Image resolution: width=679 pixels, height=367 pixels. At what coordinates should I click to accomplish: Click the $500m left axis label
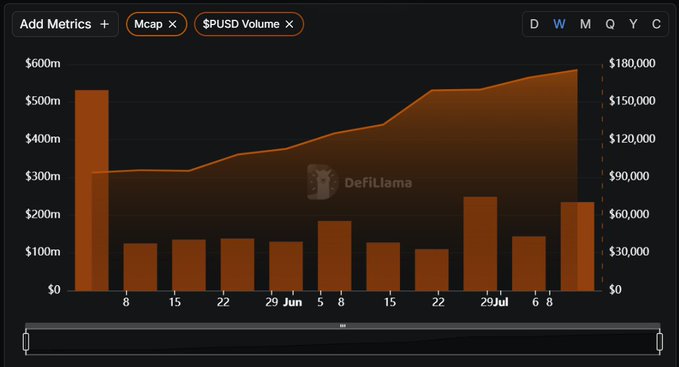(43, 101)
